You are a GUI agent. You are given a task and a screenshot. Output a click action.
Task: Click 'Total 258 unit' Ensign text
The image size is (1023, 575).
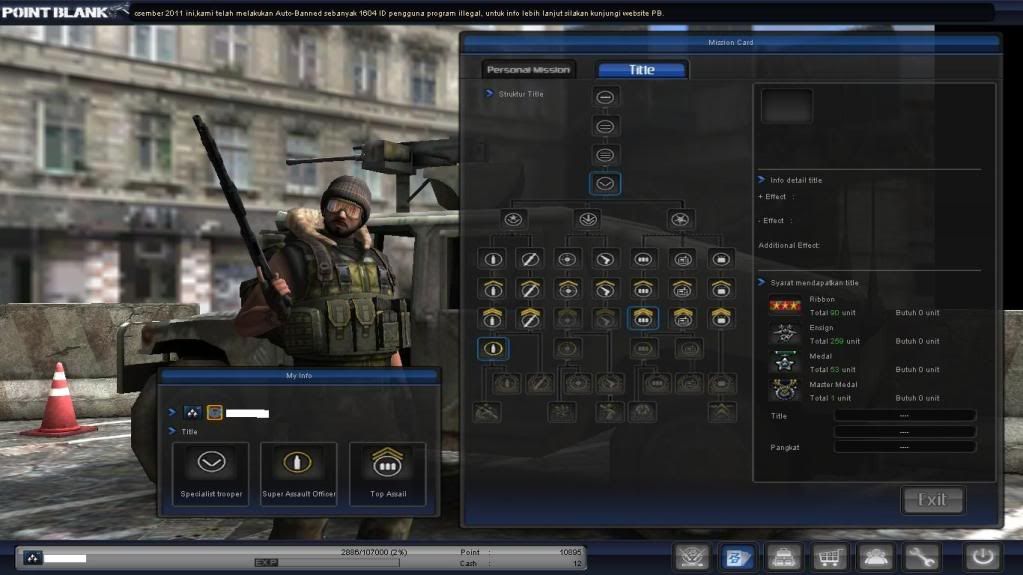(x=834, y=341)
